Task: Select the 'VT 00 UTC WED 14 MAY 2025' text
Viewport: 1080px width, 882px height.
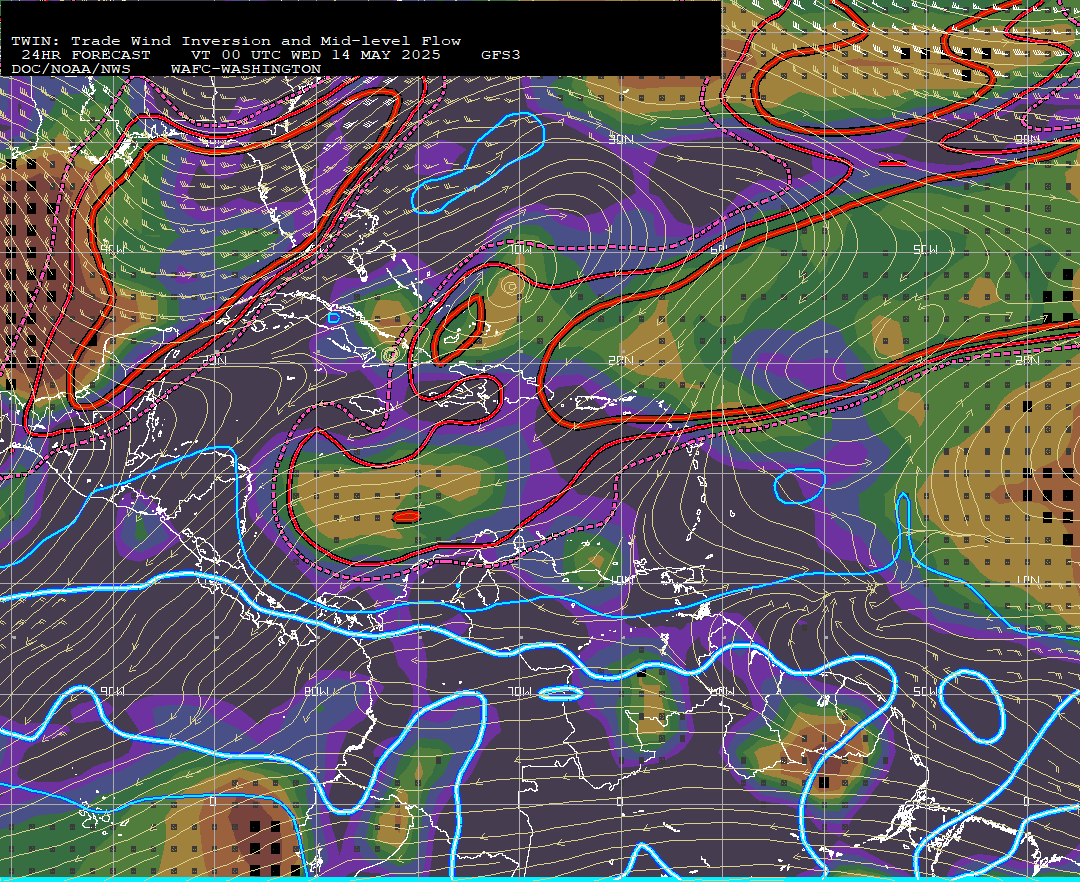Action: click(x=315, y=55)
